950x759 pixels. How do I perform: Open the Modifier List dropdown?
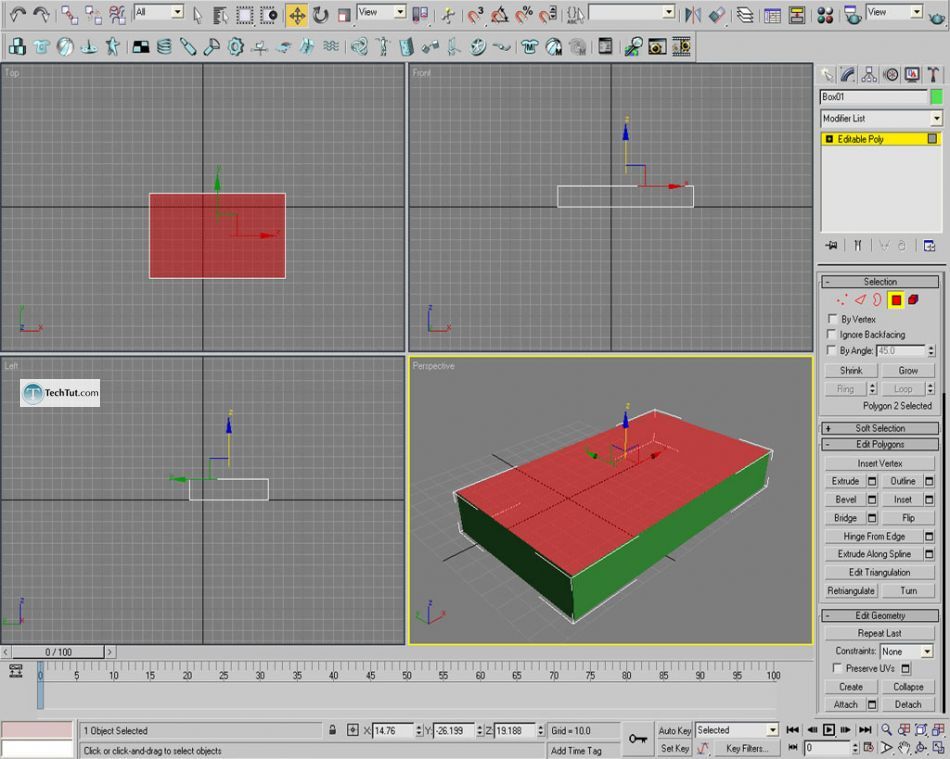coord(936,118)
